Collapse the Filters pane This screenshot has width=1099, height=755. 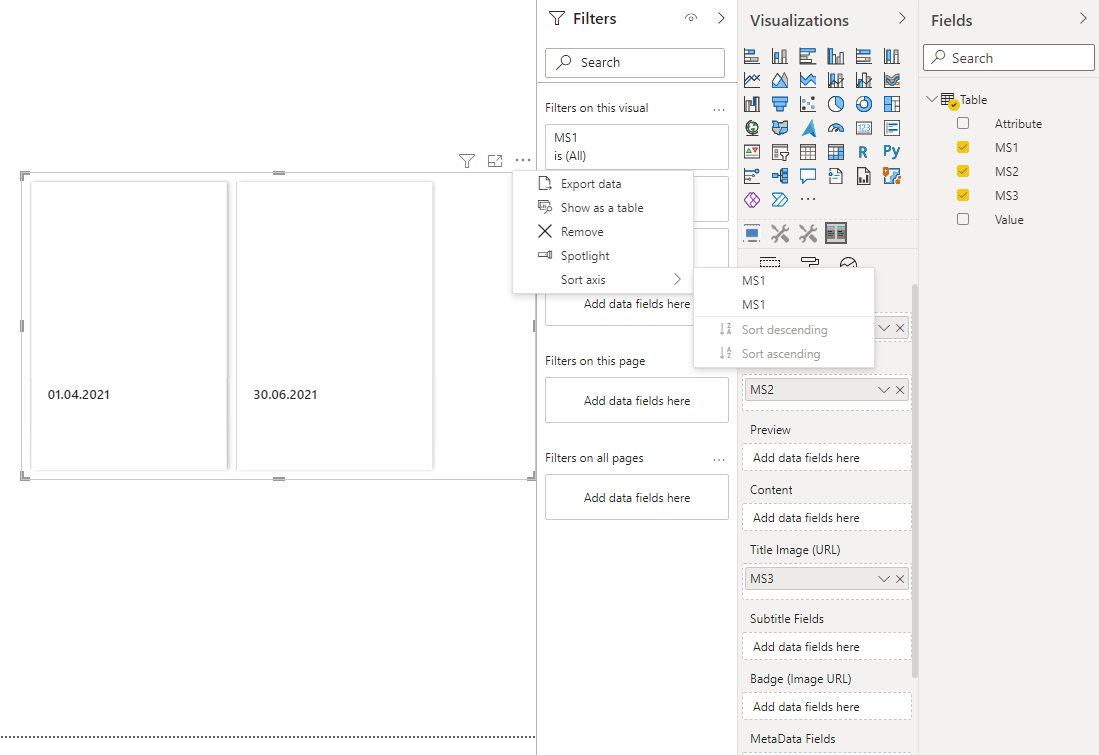tap(721, 18)
